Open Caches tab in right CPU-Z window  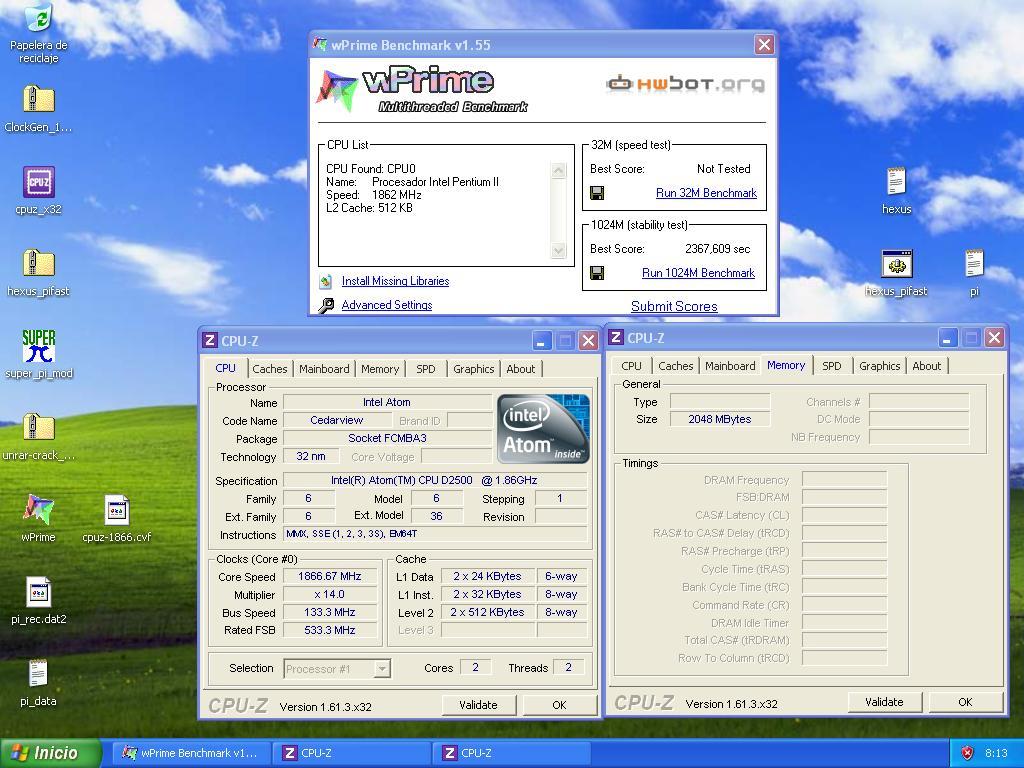coord(676,366)
